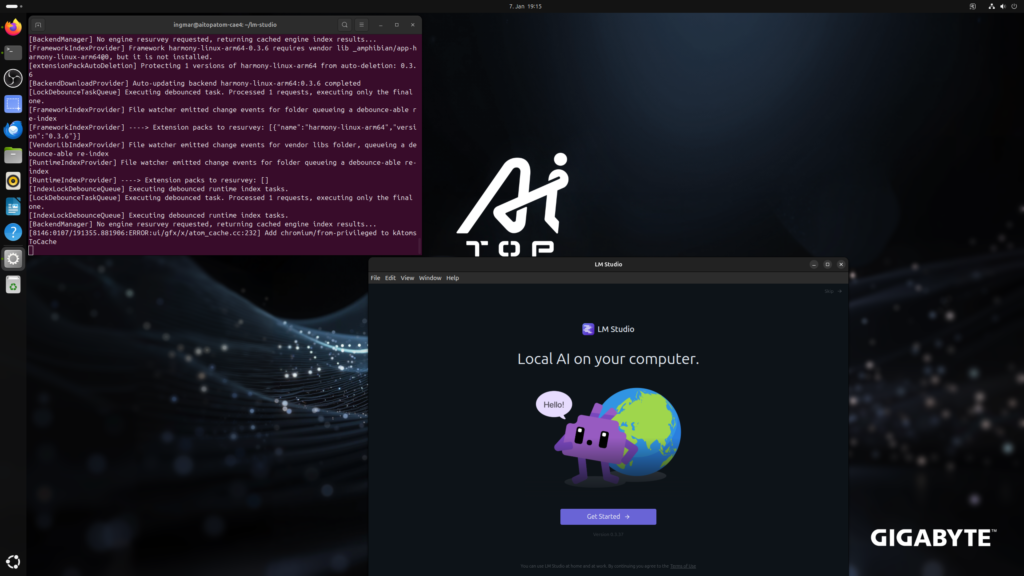
Task: Open the File menu in LM Studio
Action: pyautogui.click(x=375, y=277)
